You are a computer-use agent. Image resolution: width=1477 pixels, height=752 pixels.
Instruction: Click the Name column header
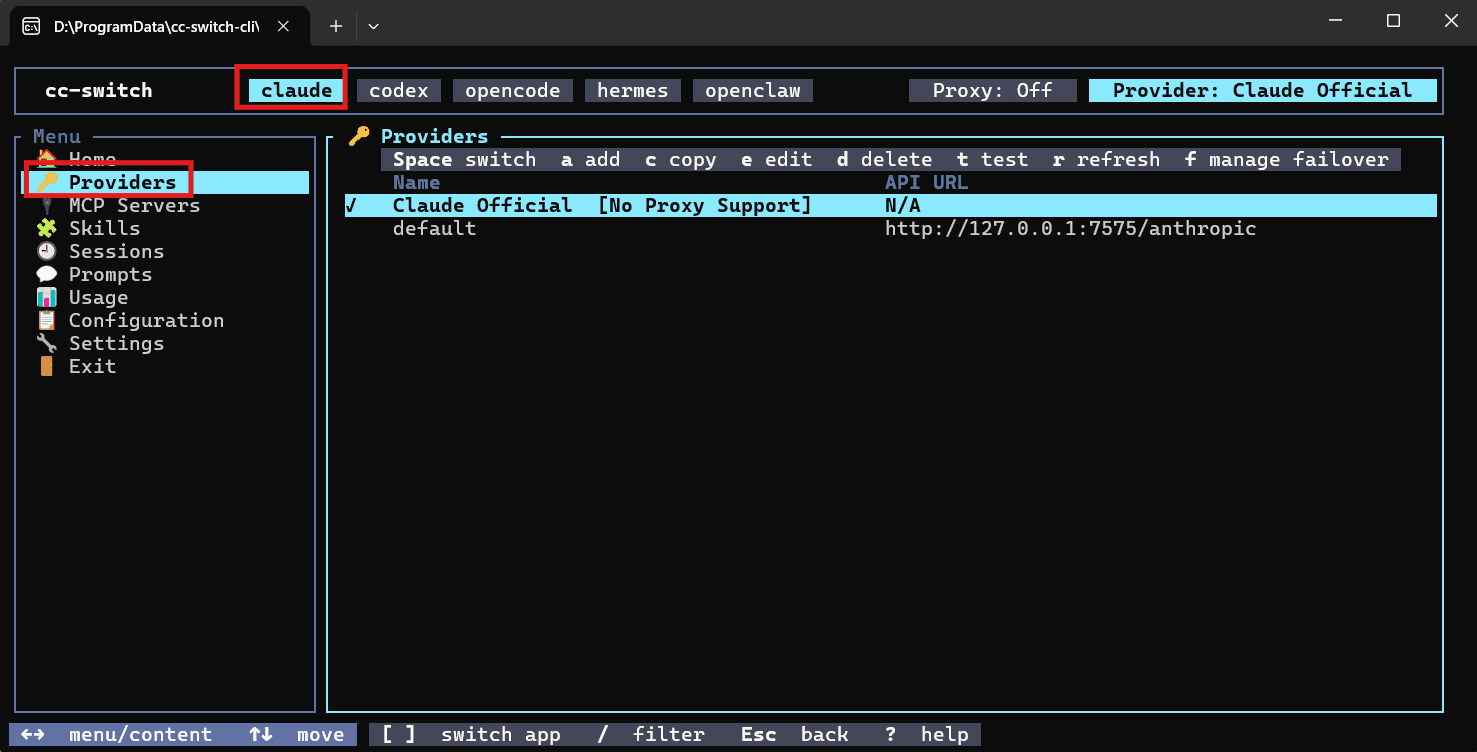(417, 182)
